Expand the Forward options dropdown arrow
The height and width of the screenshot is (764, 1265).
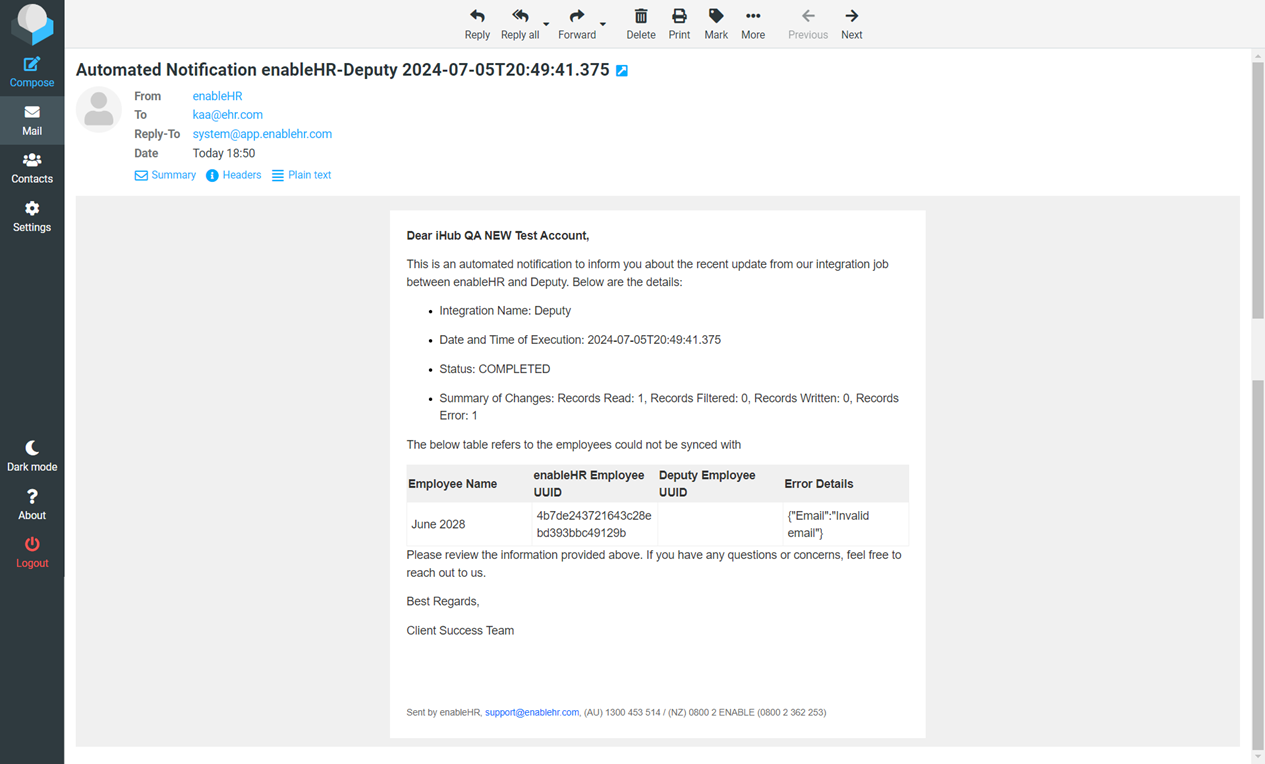click(x=603, y=24)
